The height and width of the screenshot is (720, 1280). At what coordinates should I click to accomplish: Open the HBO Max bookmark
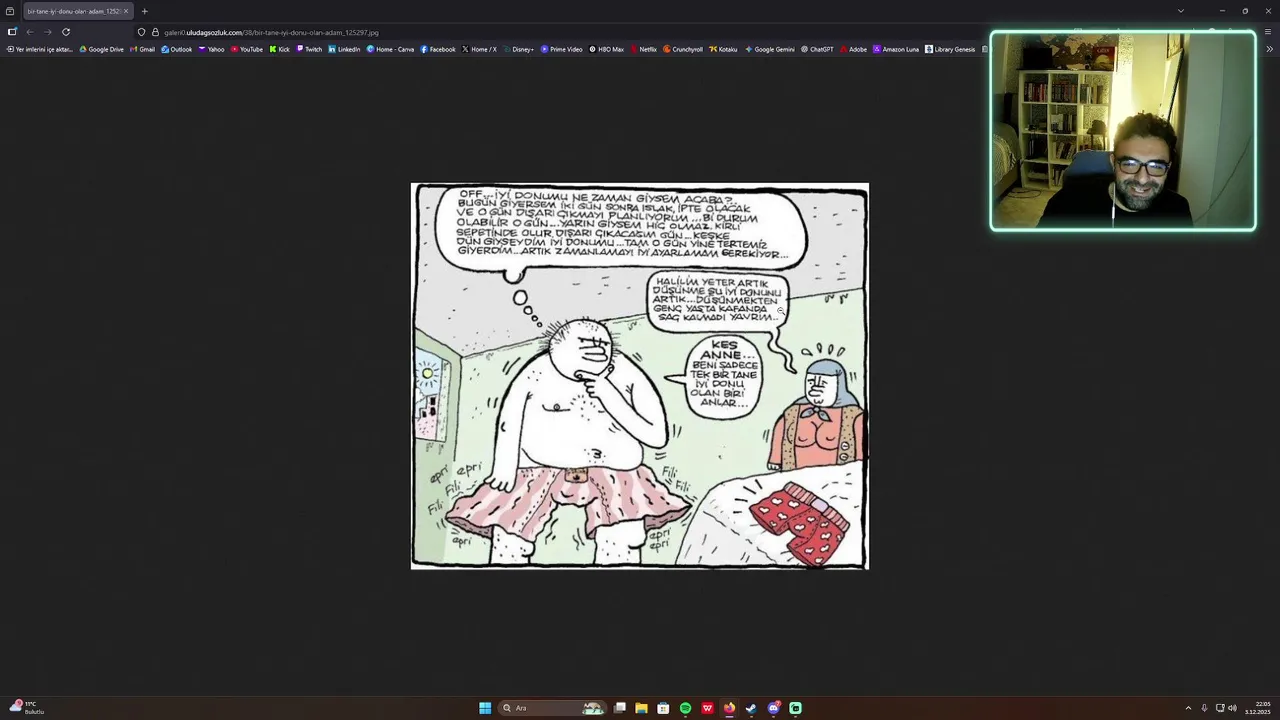point(606,49)
